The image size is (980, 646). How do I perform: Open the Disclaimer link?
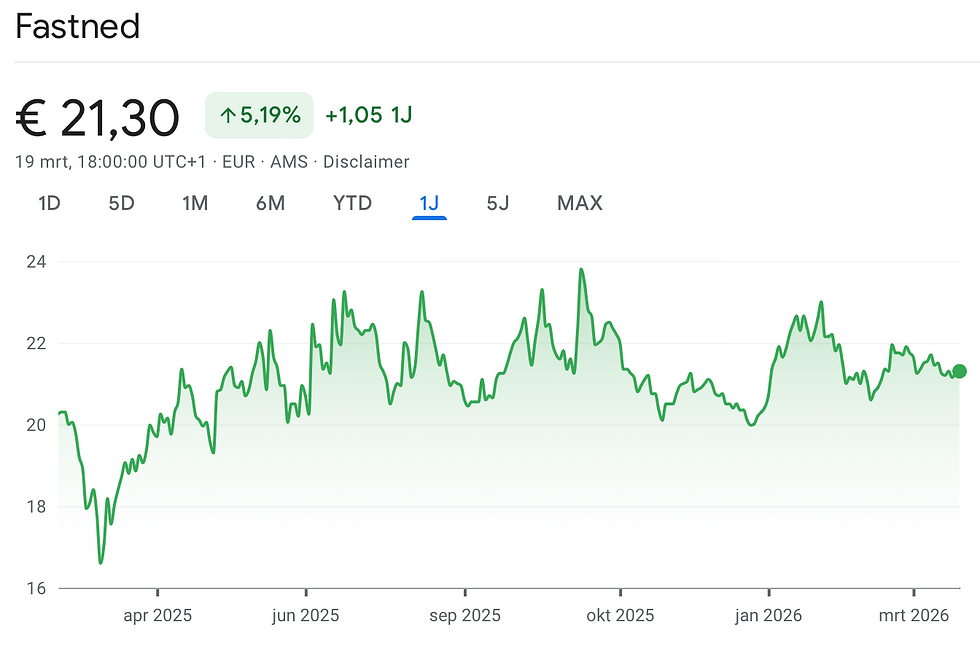pyautogui.click(x=366, y=162)
